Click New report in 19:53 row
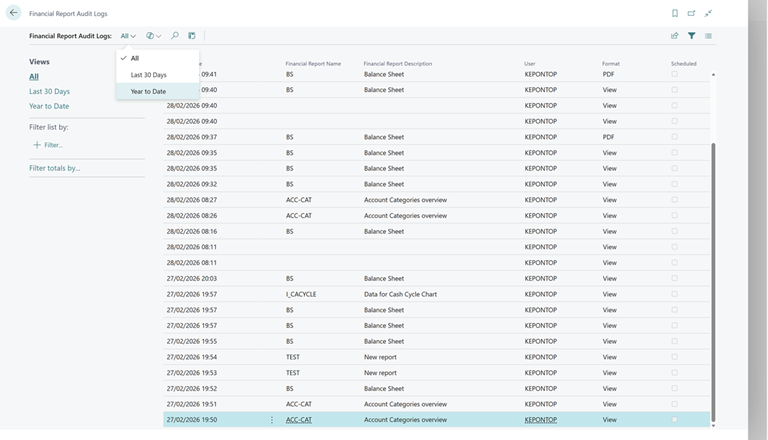The image size is (768, 440). tap(380, 373)
